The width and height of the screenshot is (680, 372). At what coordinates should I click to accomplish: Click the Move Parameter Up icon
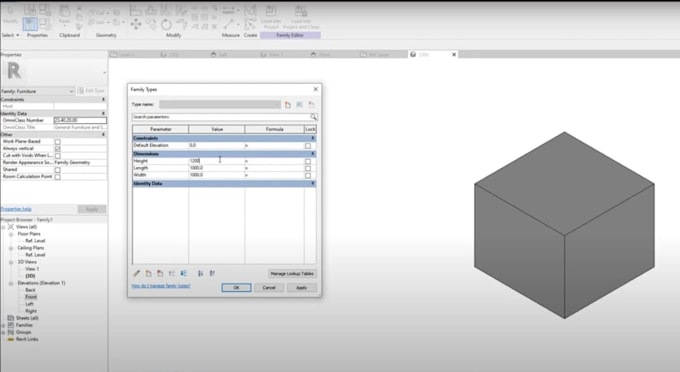click(172, 273)
